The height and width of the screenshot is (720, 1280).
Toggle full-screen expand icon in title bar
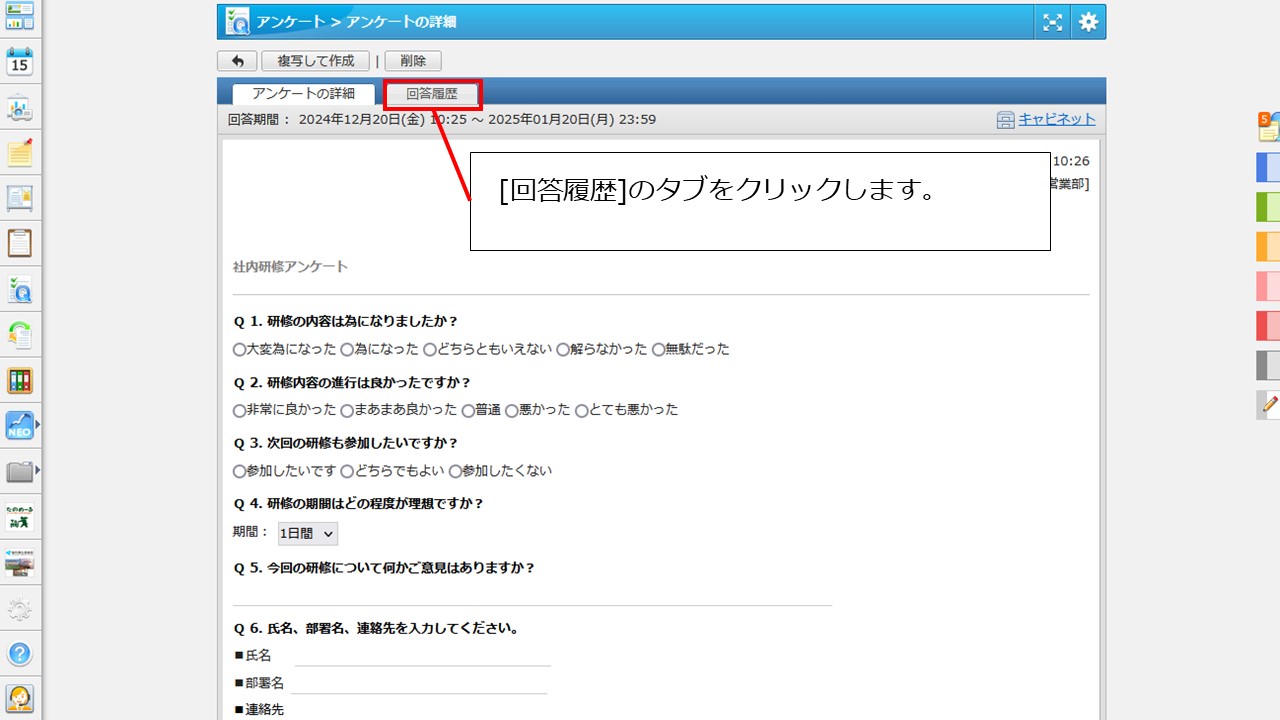point(1052,22)
